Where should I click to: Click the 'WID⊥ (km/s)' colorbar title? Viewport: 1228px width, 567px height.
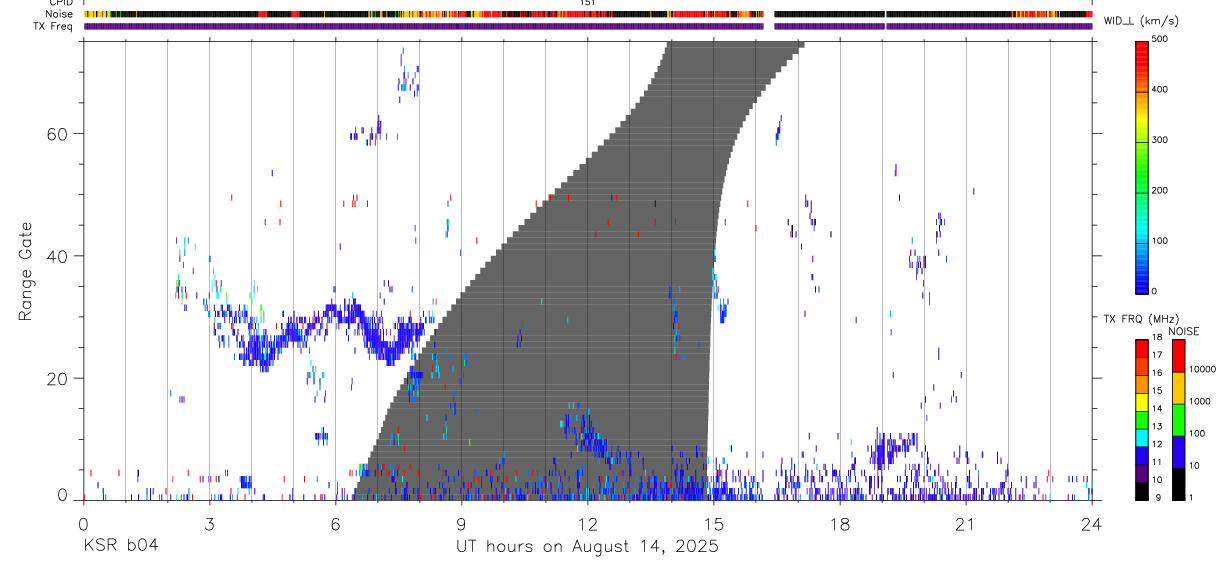pos(1140,21)
